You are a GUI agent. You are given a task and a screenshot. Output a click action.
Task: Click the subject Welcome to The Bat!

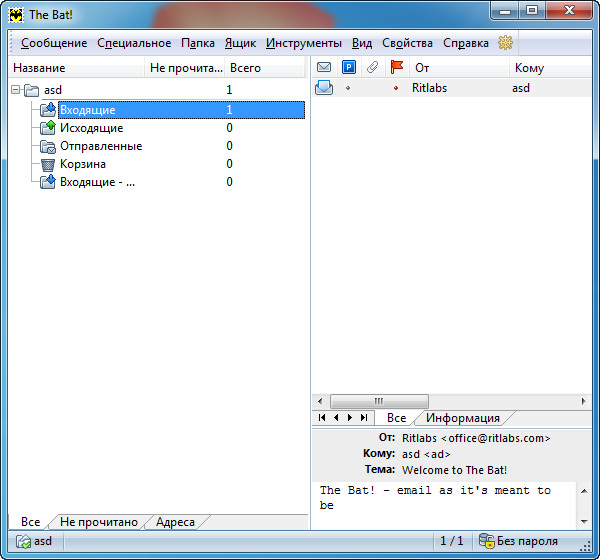coord(454,470)
